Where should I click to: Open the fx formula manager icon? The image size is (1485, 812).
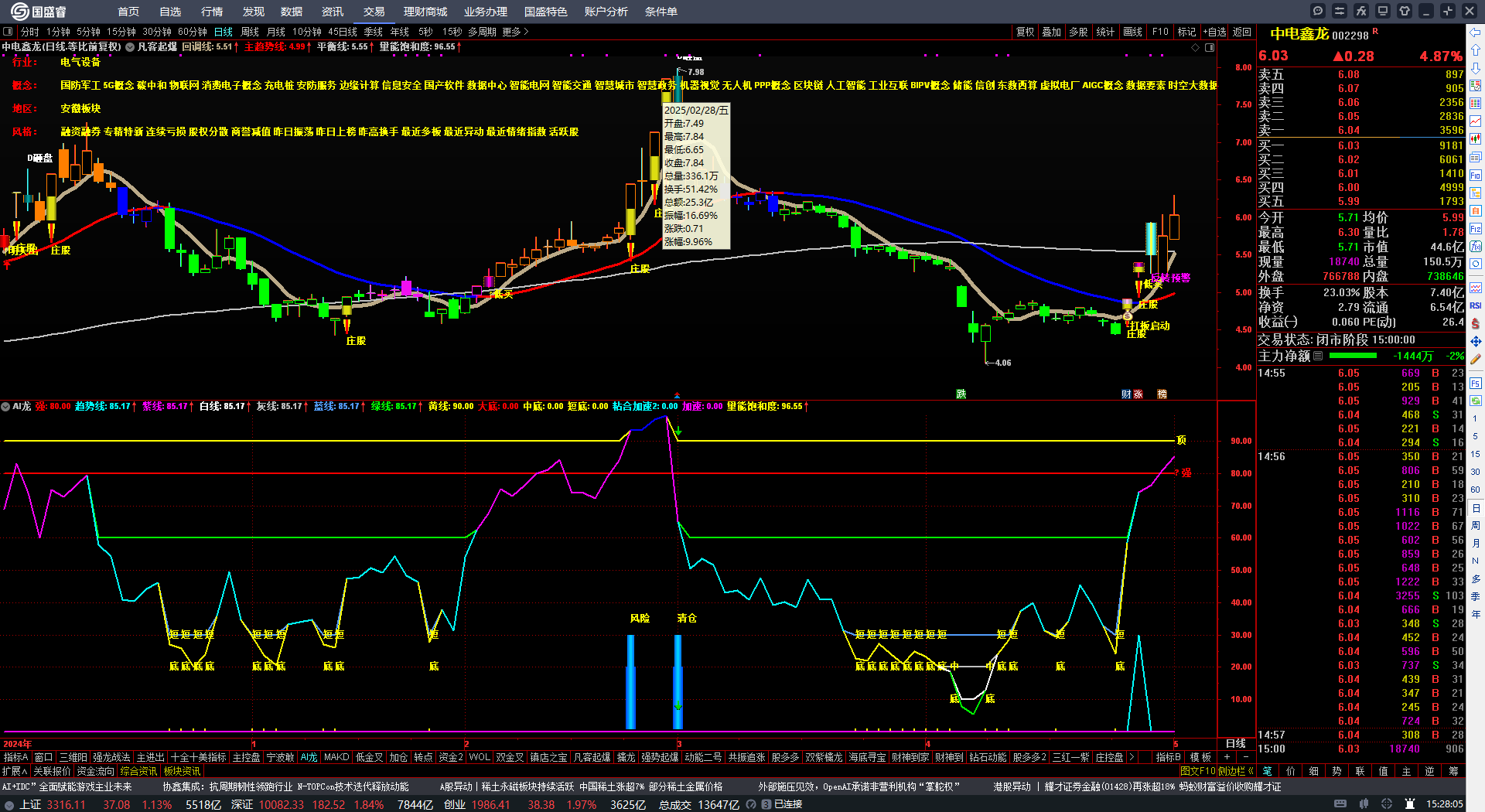click(1361, 11)
